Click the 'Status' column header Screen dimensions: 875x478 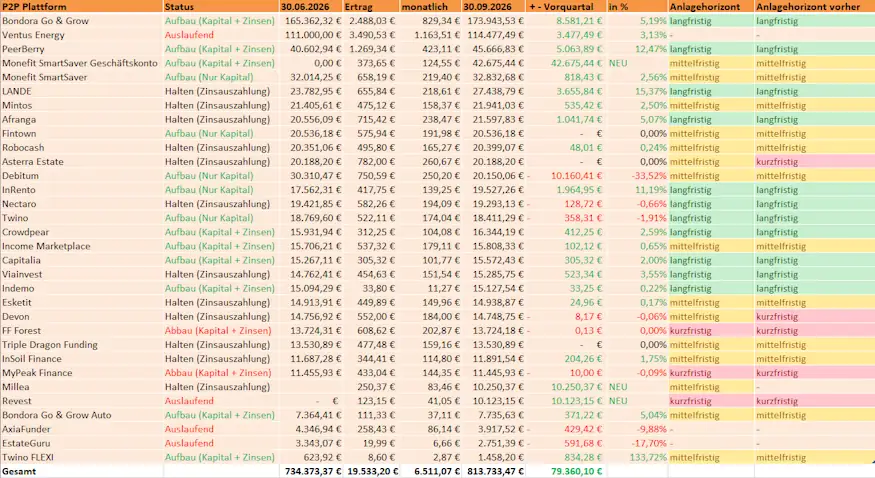coord(221,7)
